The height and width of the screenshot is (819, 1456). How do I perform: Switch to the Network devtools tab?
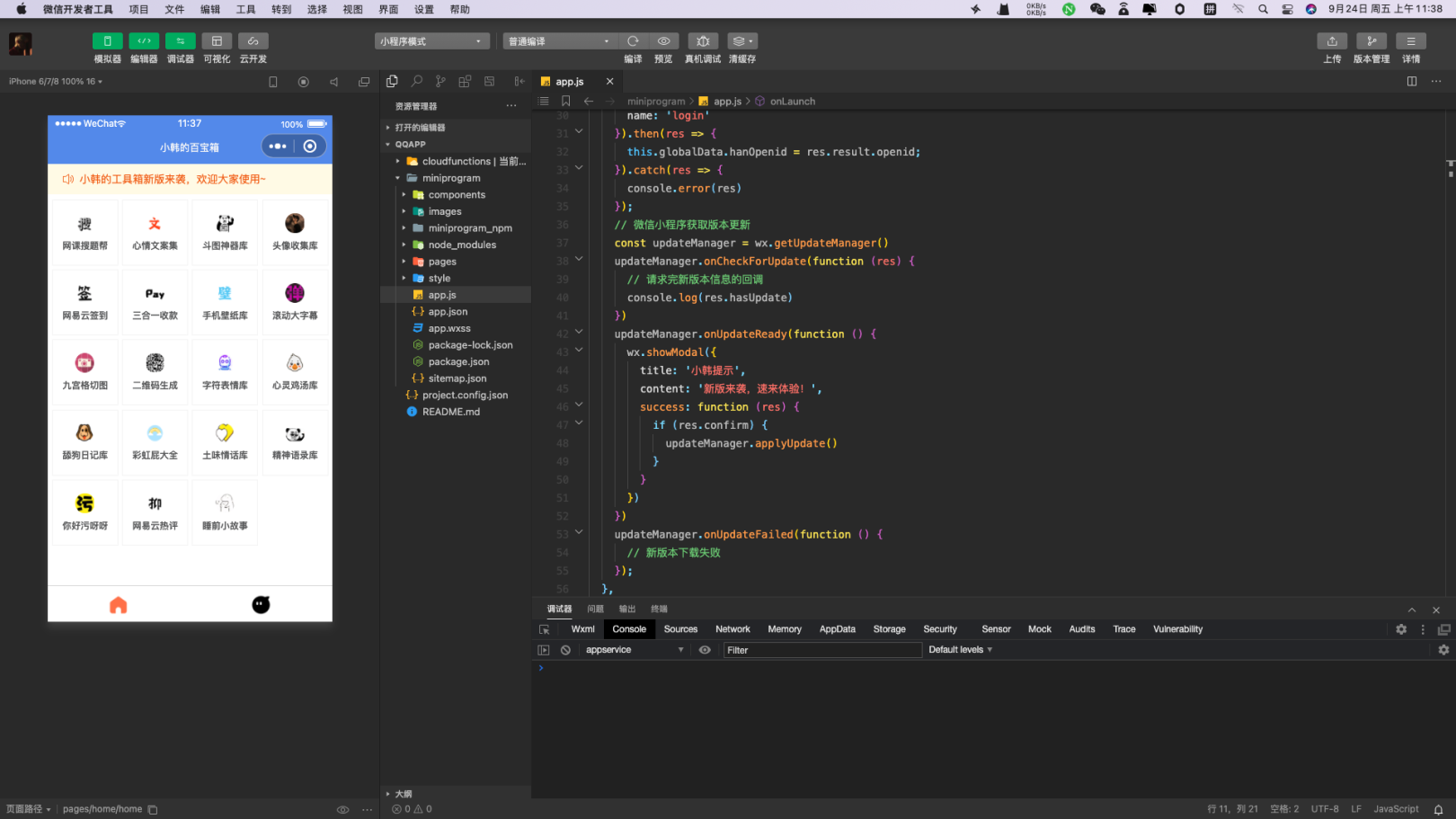coord(732,629)
